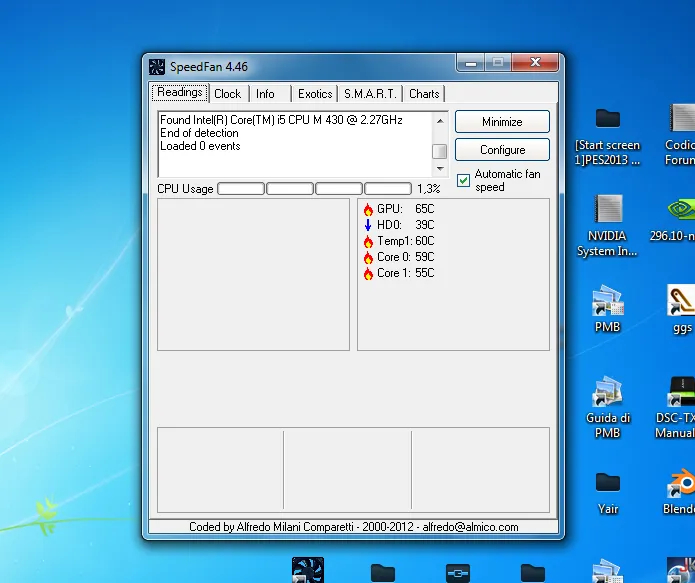Open the NVIDIA System In... desktop icon
This screenshot has height=583, width=695.
607,208
